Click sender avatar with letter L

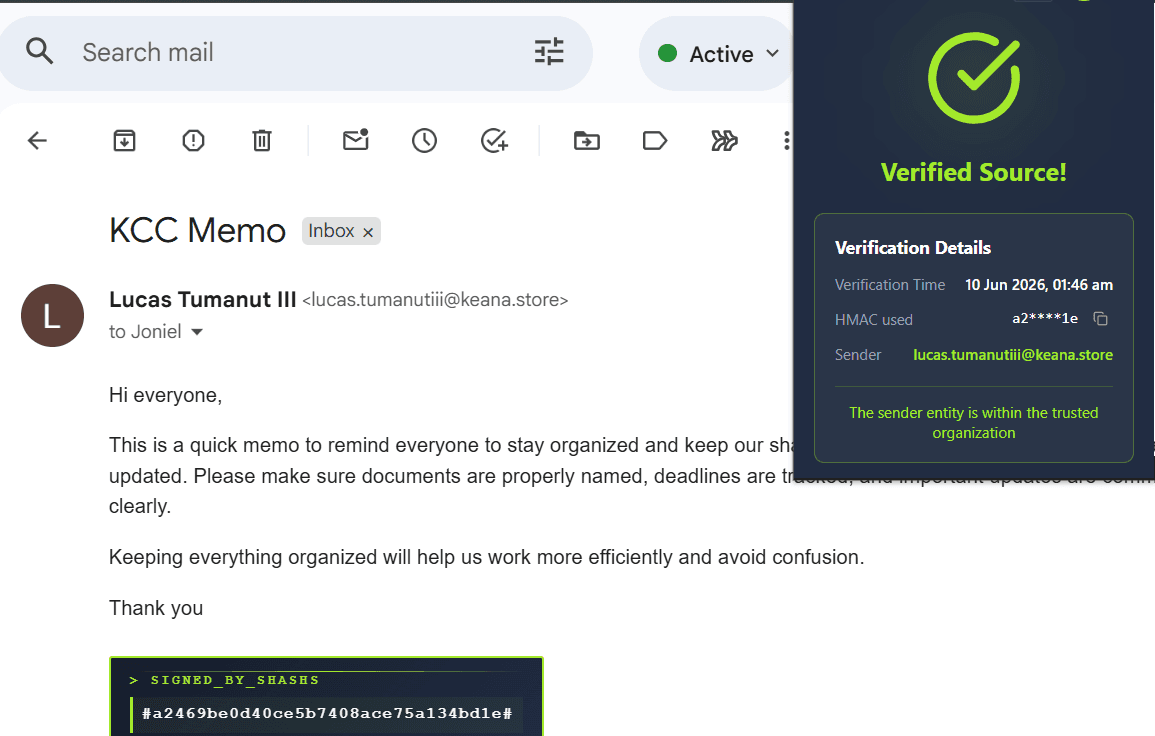coord(52,315)
